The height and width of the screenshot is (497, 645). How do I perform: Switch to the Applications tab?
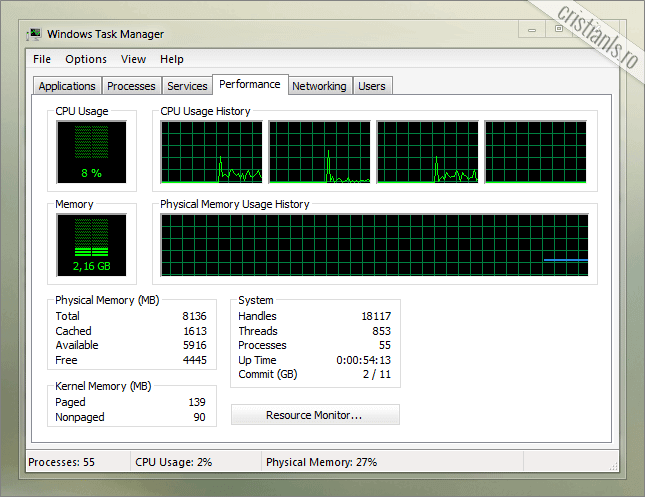tap(67, 86)
